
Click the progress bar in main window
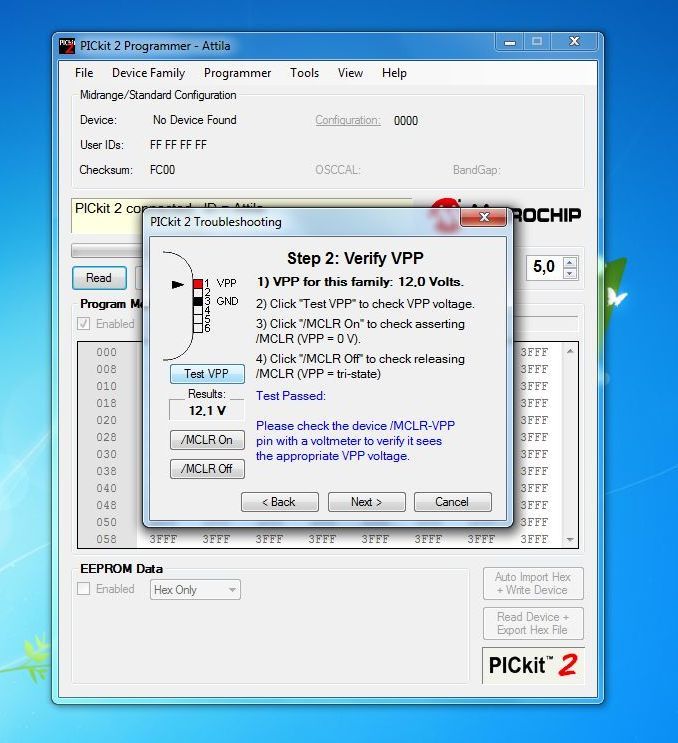tap(107, 251)
